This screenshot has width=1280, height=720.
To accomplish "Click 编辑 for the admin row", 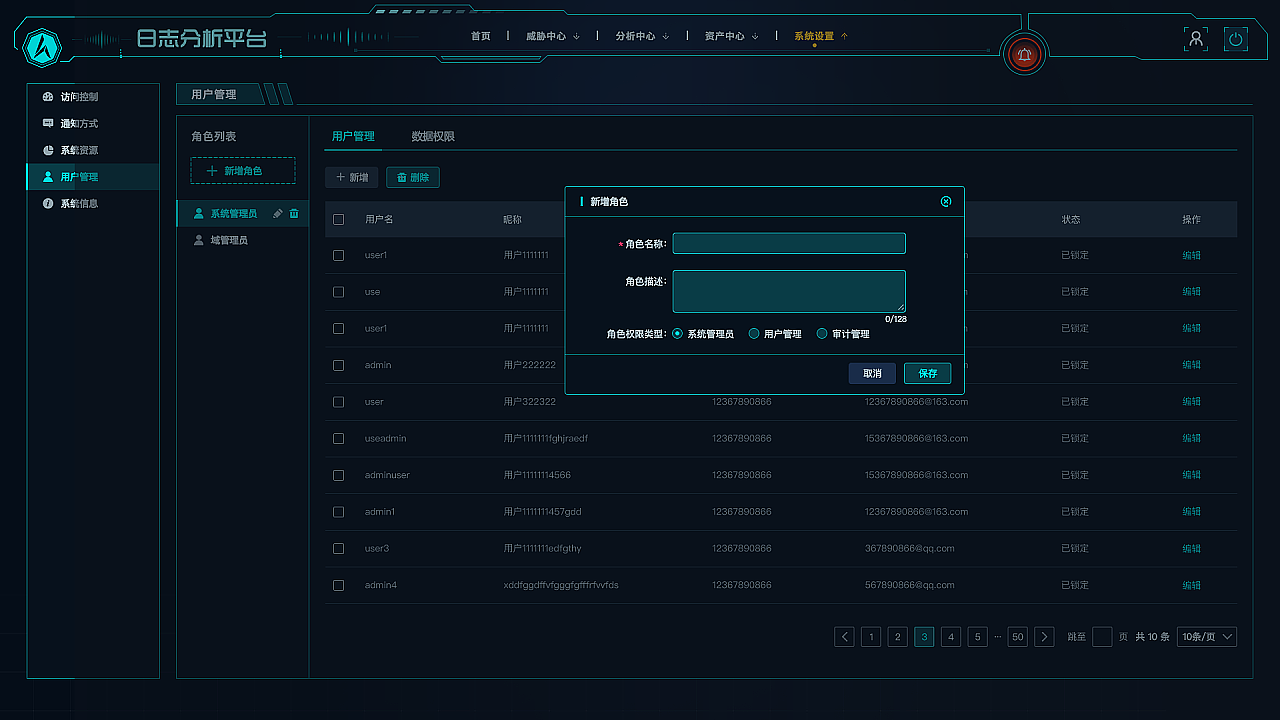I will [1191, 365].
